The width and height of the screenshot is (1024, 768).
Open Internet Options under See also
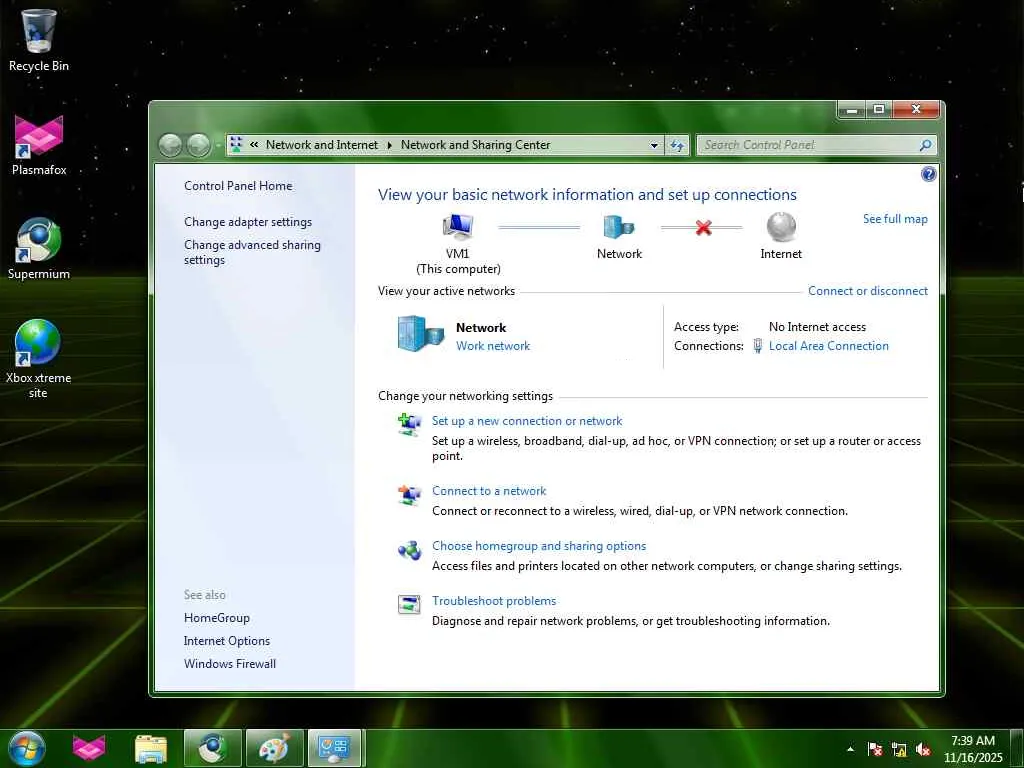tap(227, 641)
